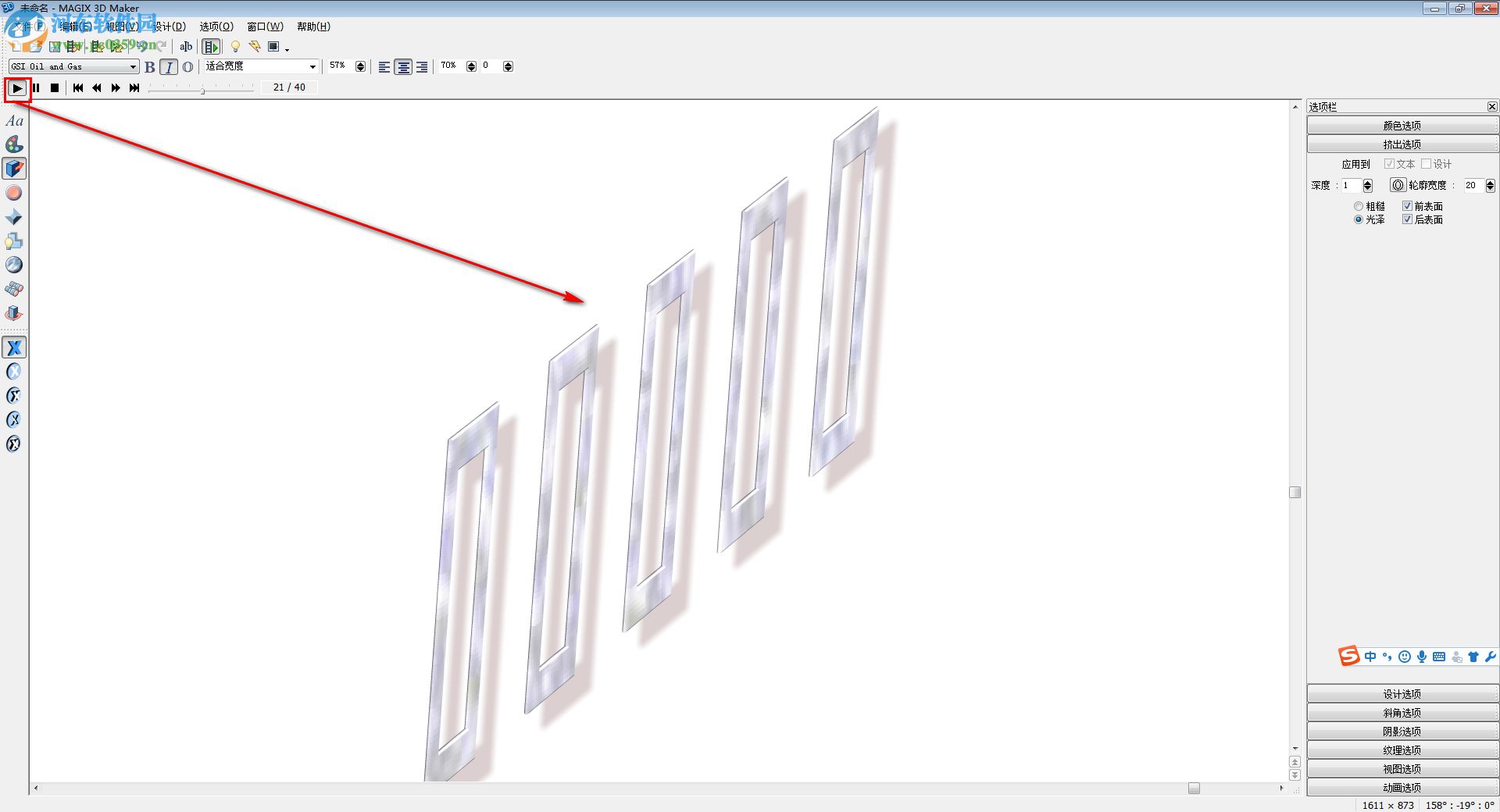1500x812 pixels.
Task: Click the lightbulb icon in the toolbar
Action: (235, 46)
